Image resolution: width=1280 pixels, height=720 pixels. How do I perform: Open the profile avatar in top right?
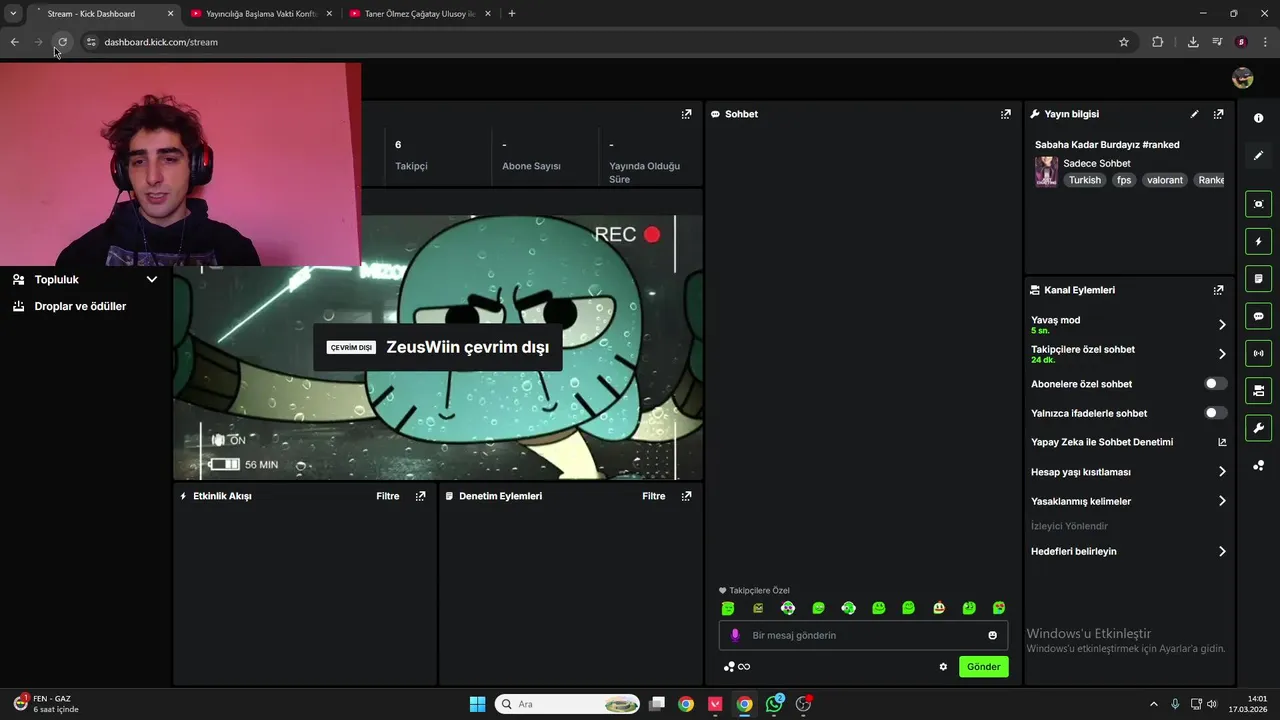pyautogui.click(x=1242, y=78)
